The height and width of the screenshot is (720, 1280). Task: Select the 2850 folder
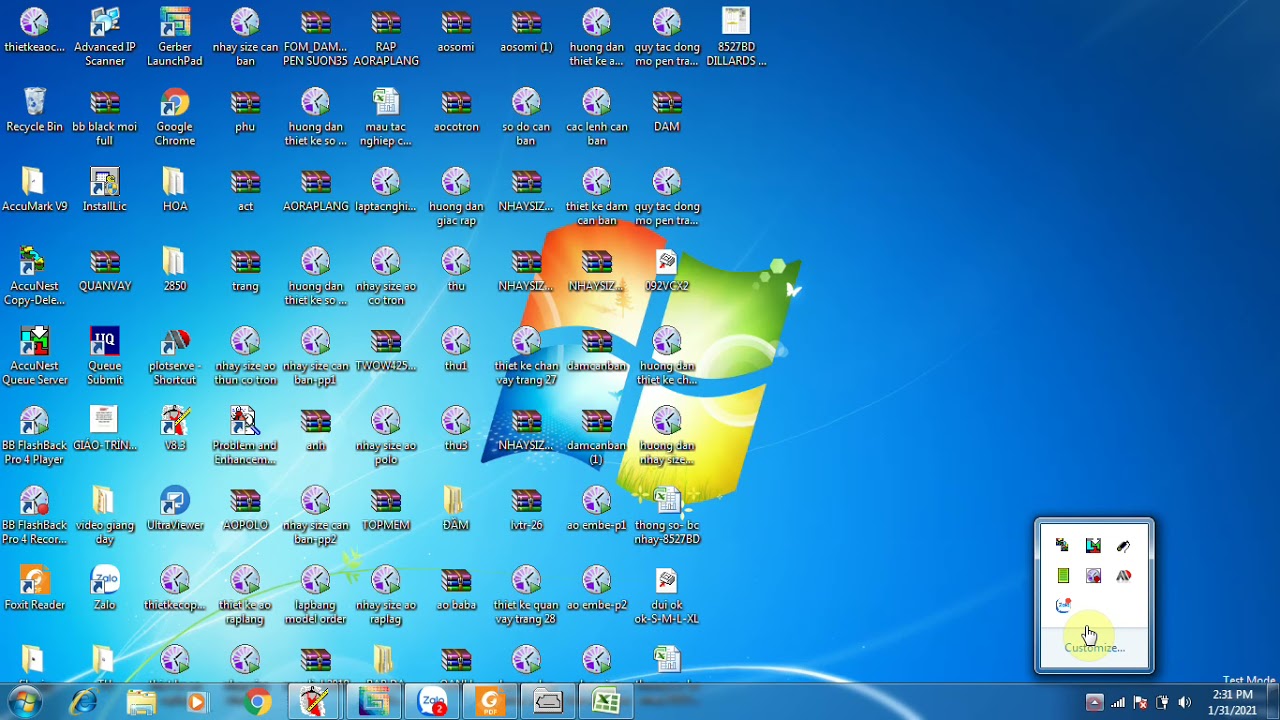click(x=175, y=270)
